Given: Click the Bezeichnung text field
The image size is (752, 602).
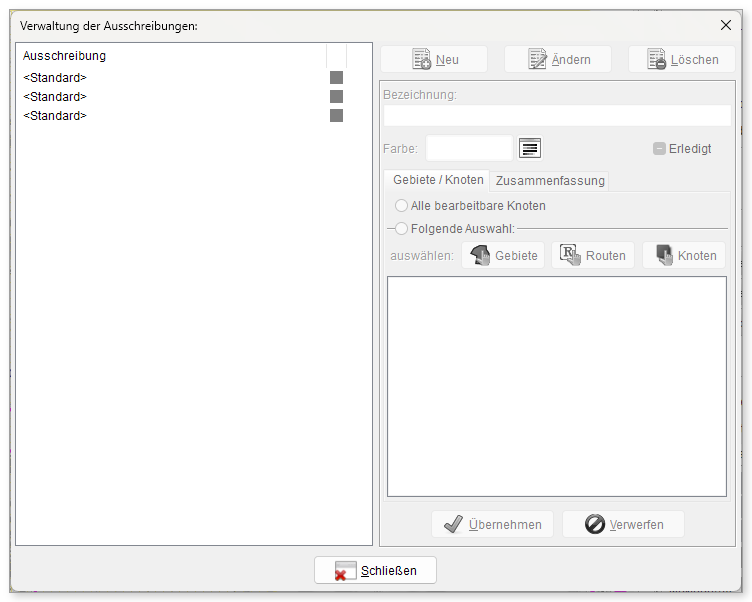Looking at the screenshot, I should [557, 116].
